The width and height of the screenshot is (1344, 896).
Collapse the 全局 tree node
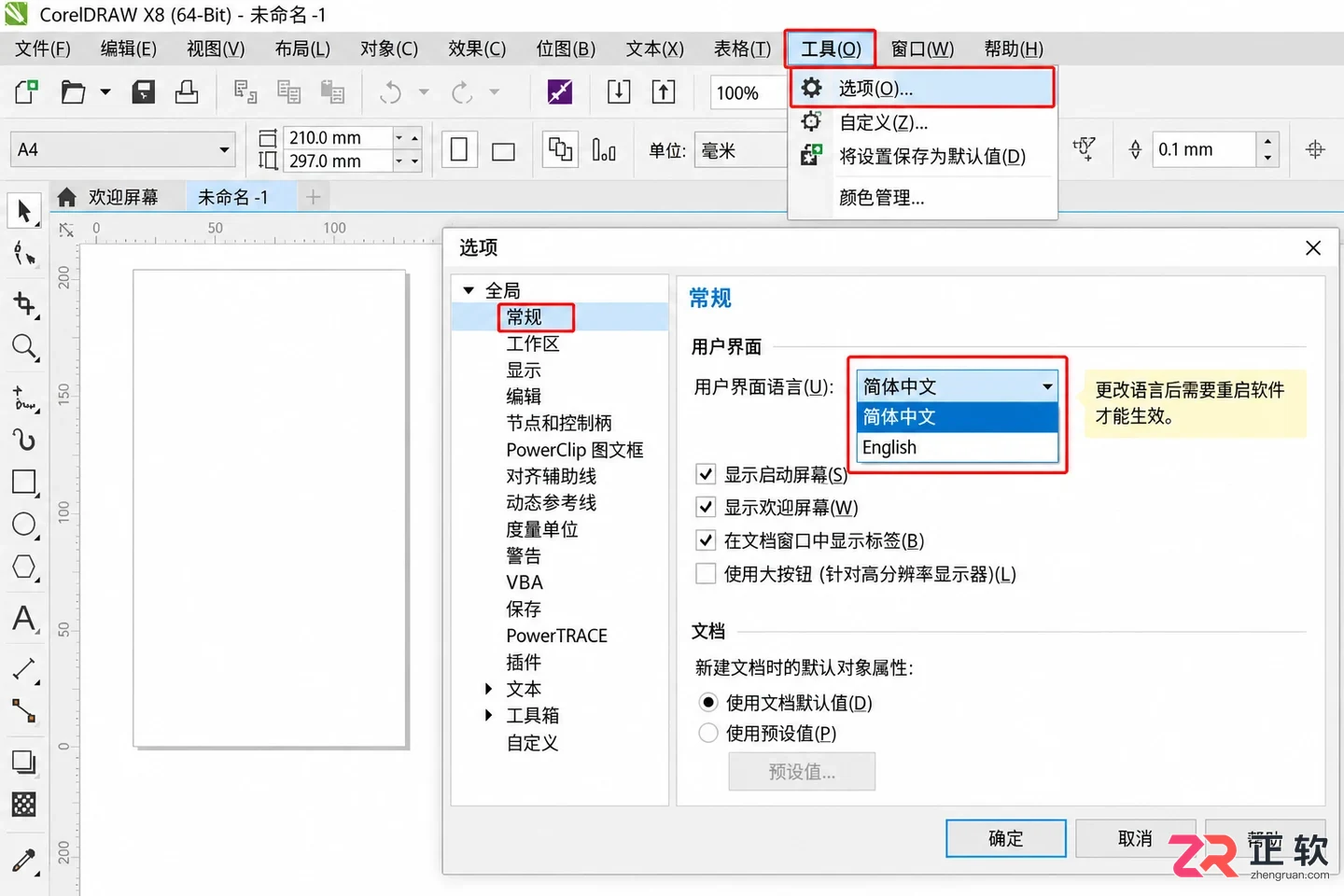click(x=469, y=290)
